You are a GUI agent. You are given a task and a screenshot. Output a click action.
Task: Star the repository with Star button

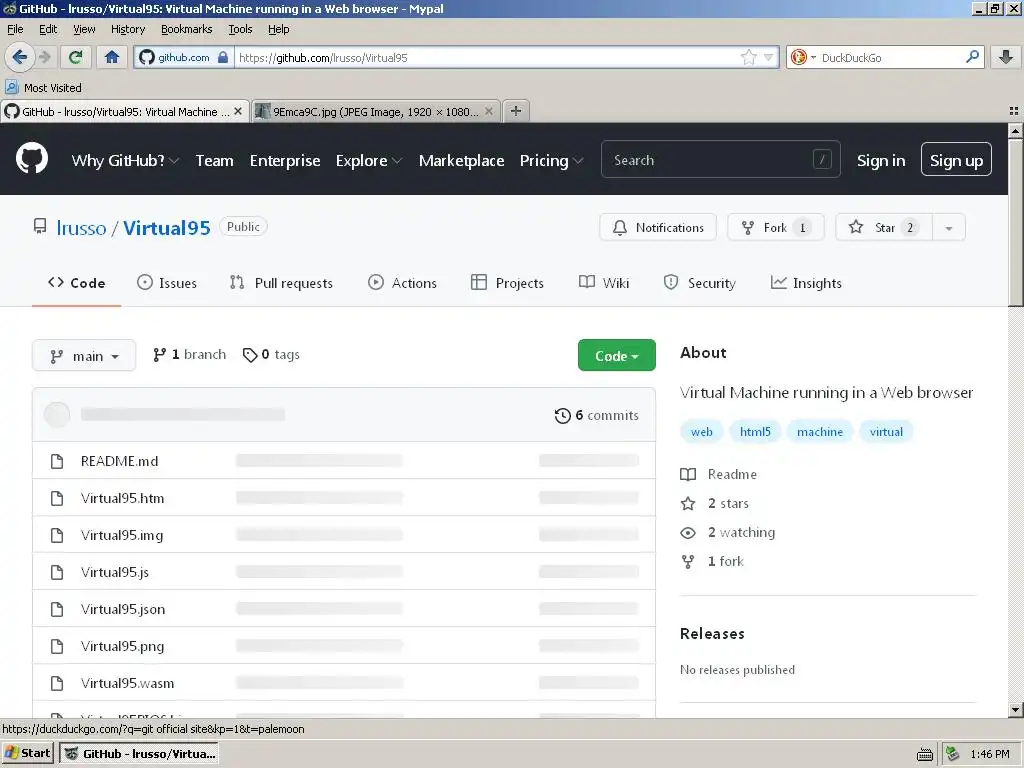pos(884,228)
